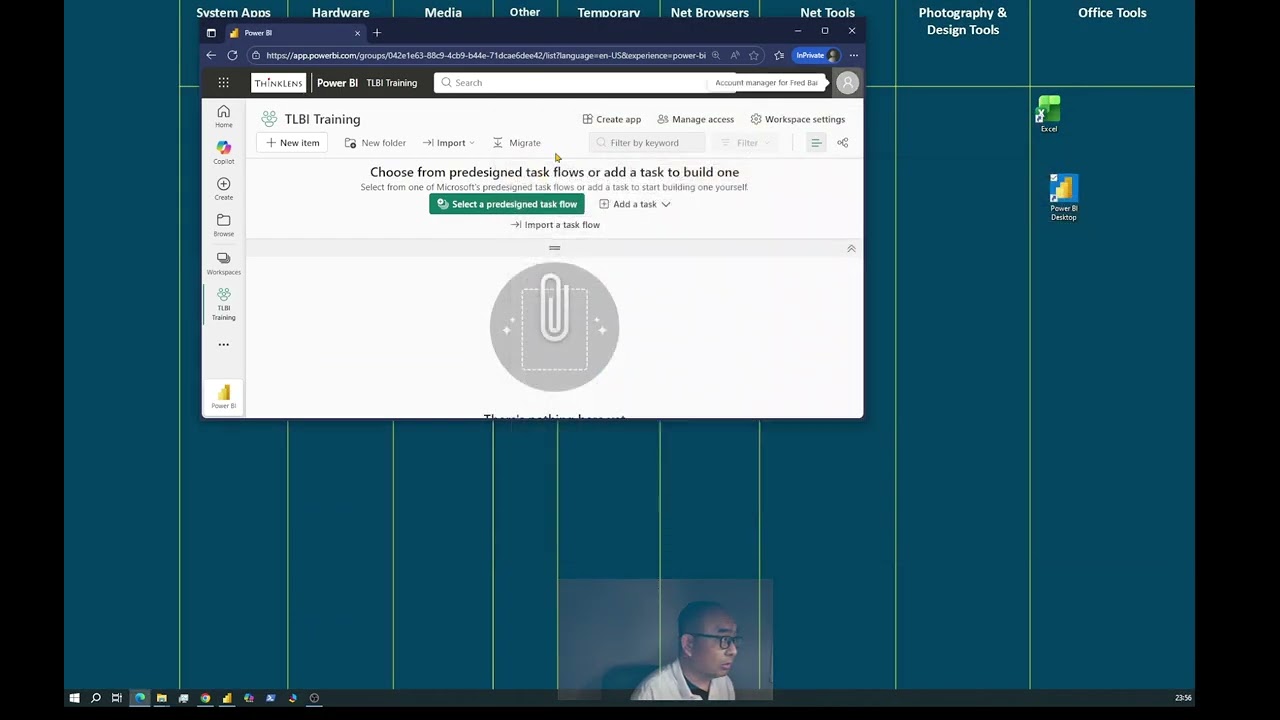Image resolution: width=1280 pixels, height=720 pixels.
Task: Open the app launcher waffle menu
Action: pyautogui.click(x=223, y=83)
